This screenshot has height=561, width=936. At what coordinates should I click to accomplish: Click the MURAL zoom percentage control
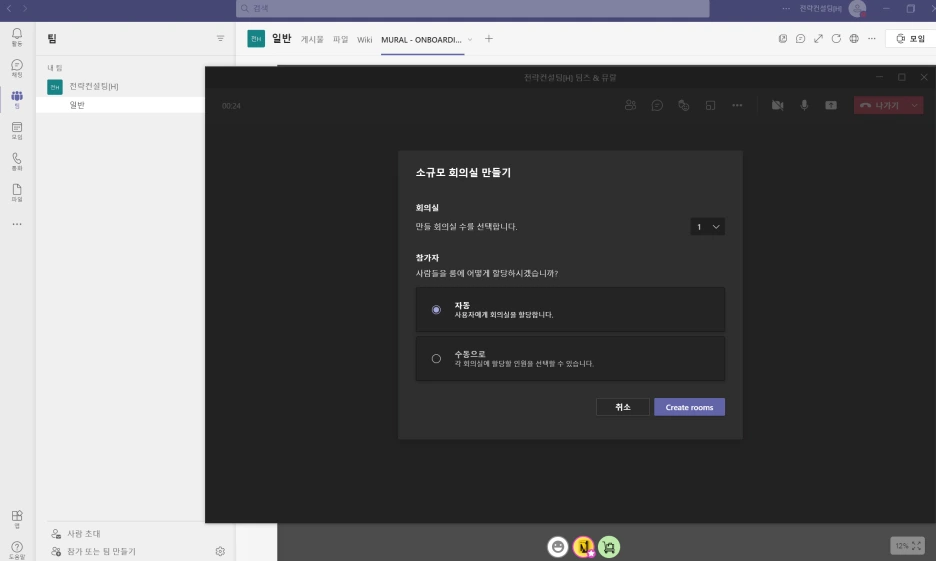click(907, 545)
